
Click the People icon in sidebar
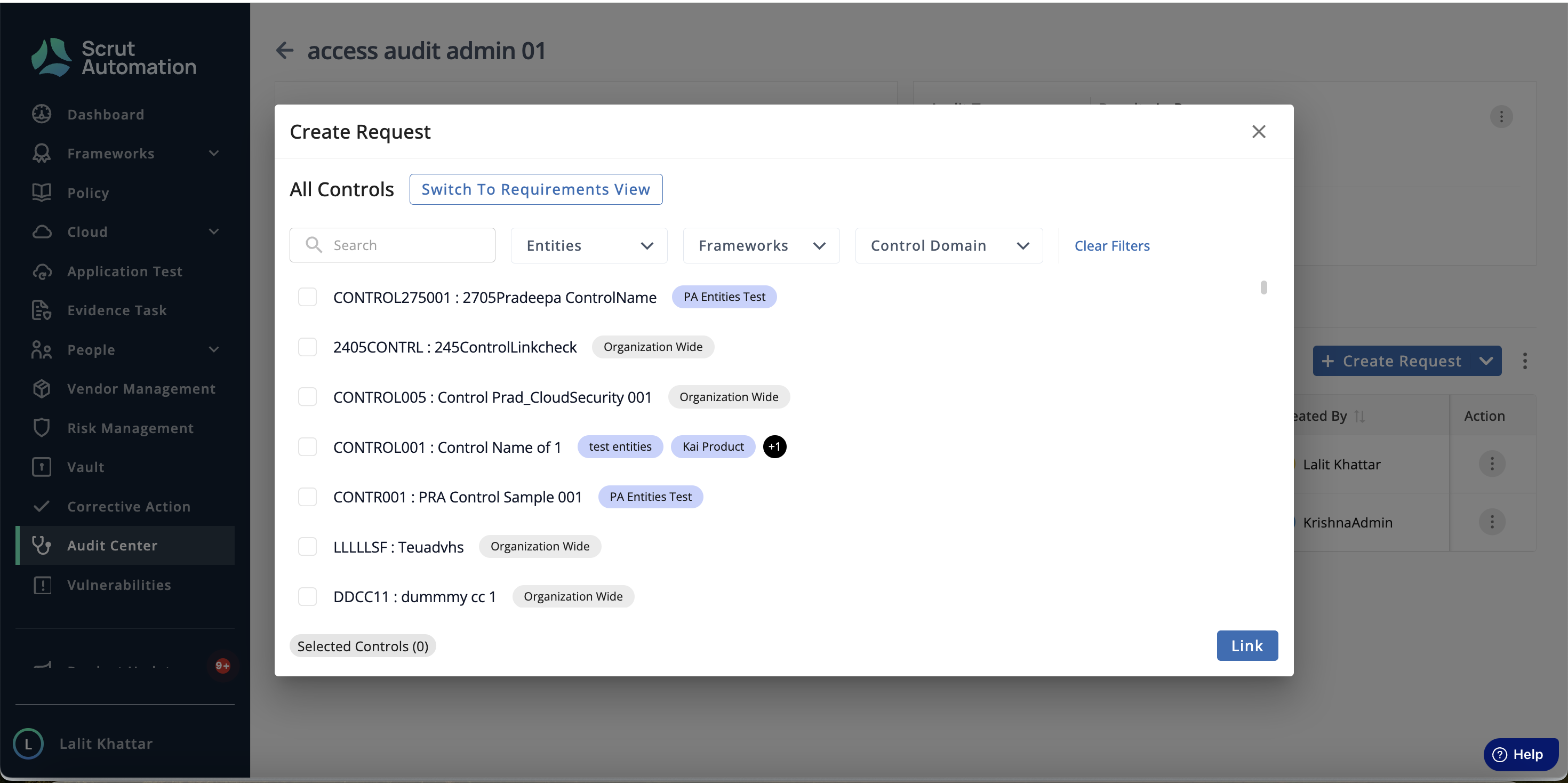coord(42,349)
